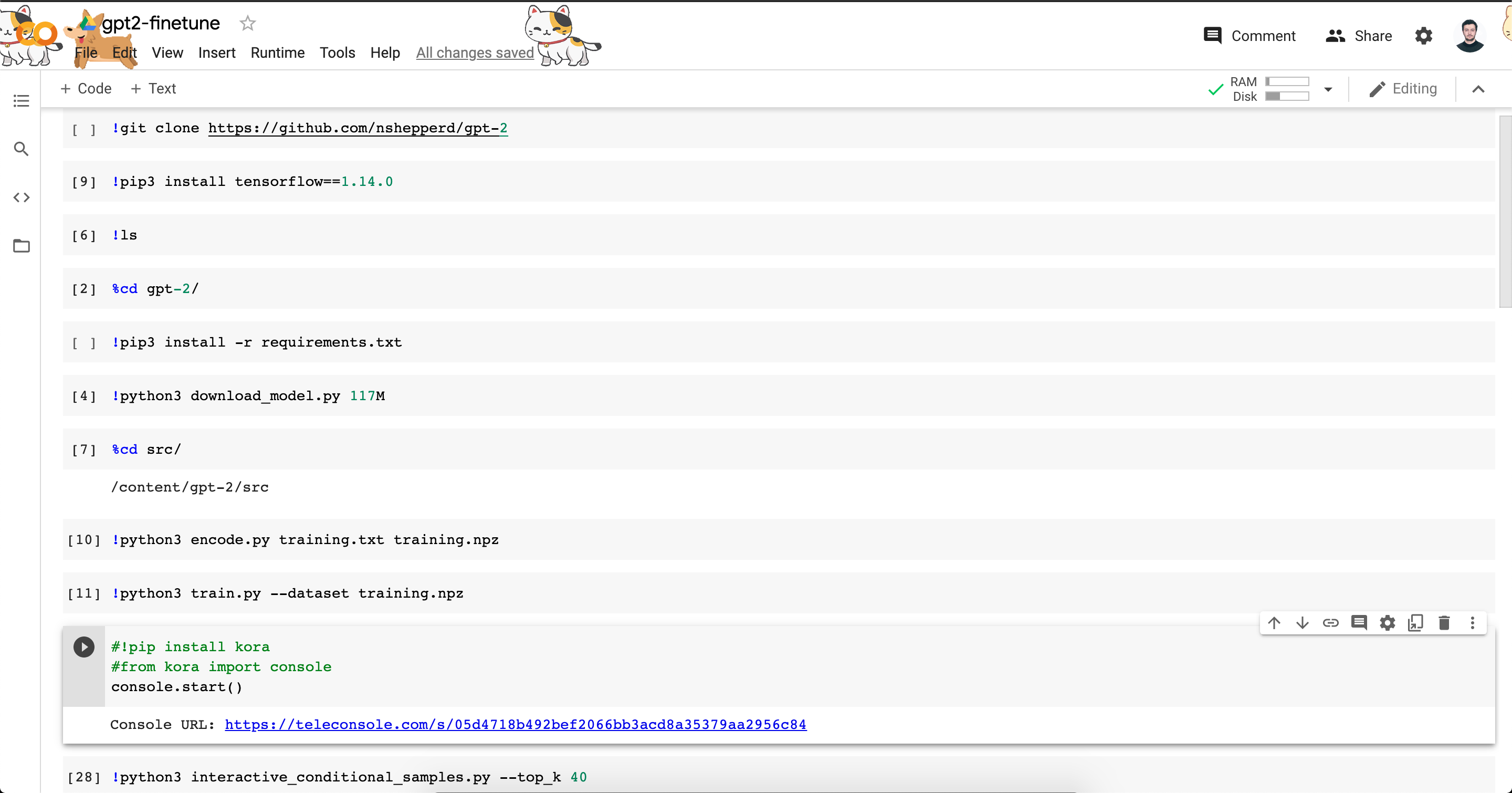The width and height of the screenshot is (1512, 793).
Task: Open the code snippets panel icon
Action: pos(21,197)
